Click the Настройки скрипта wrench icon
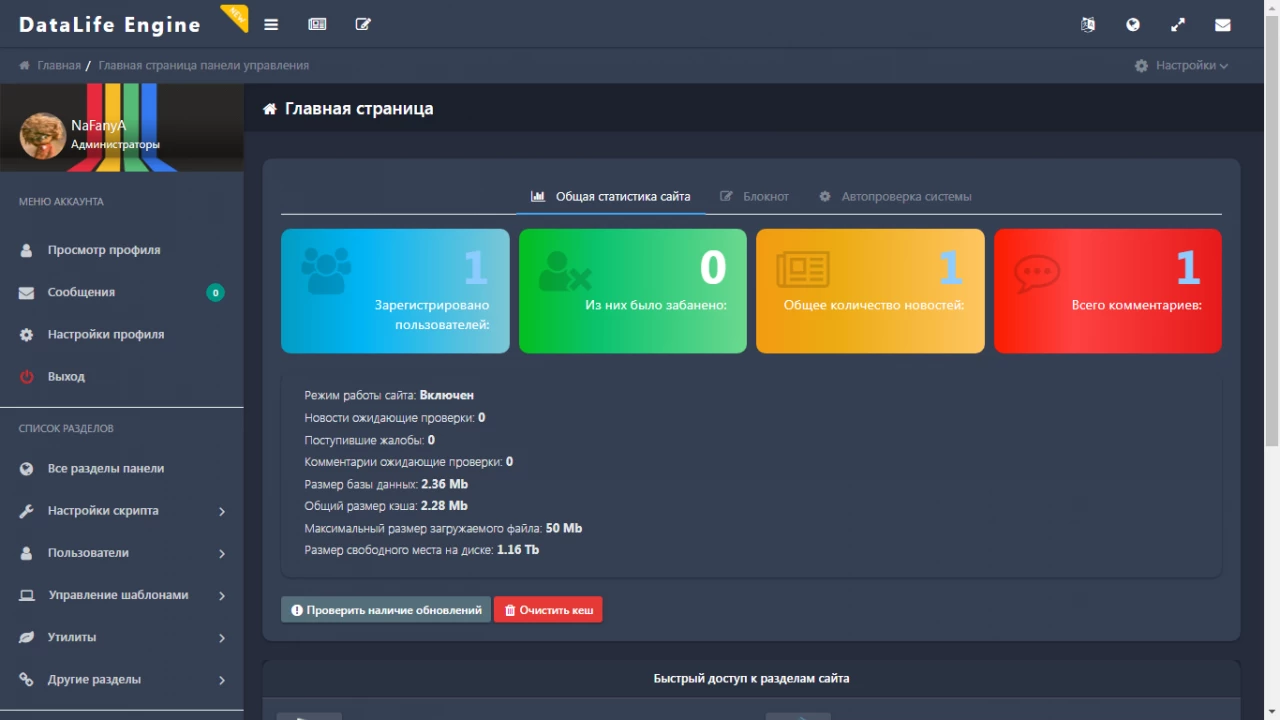The image size is (1280, 720). pyautogui.click(x=27, y=511)
